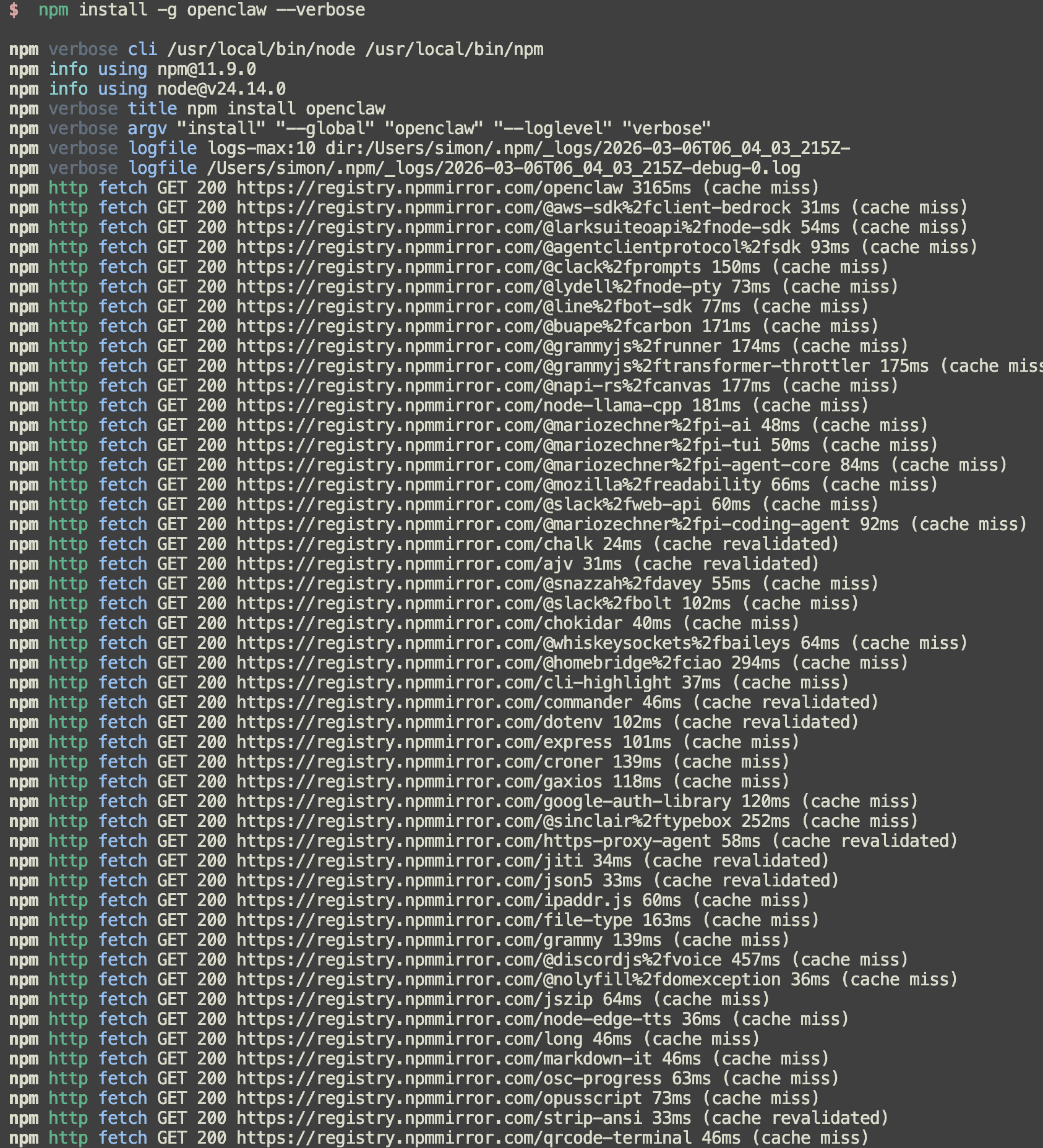Open the qrcode-terminal URL

click(x=464, y=1138)
